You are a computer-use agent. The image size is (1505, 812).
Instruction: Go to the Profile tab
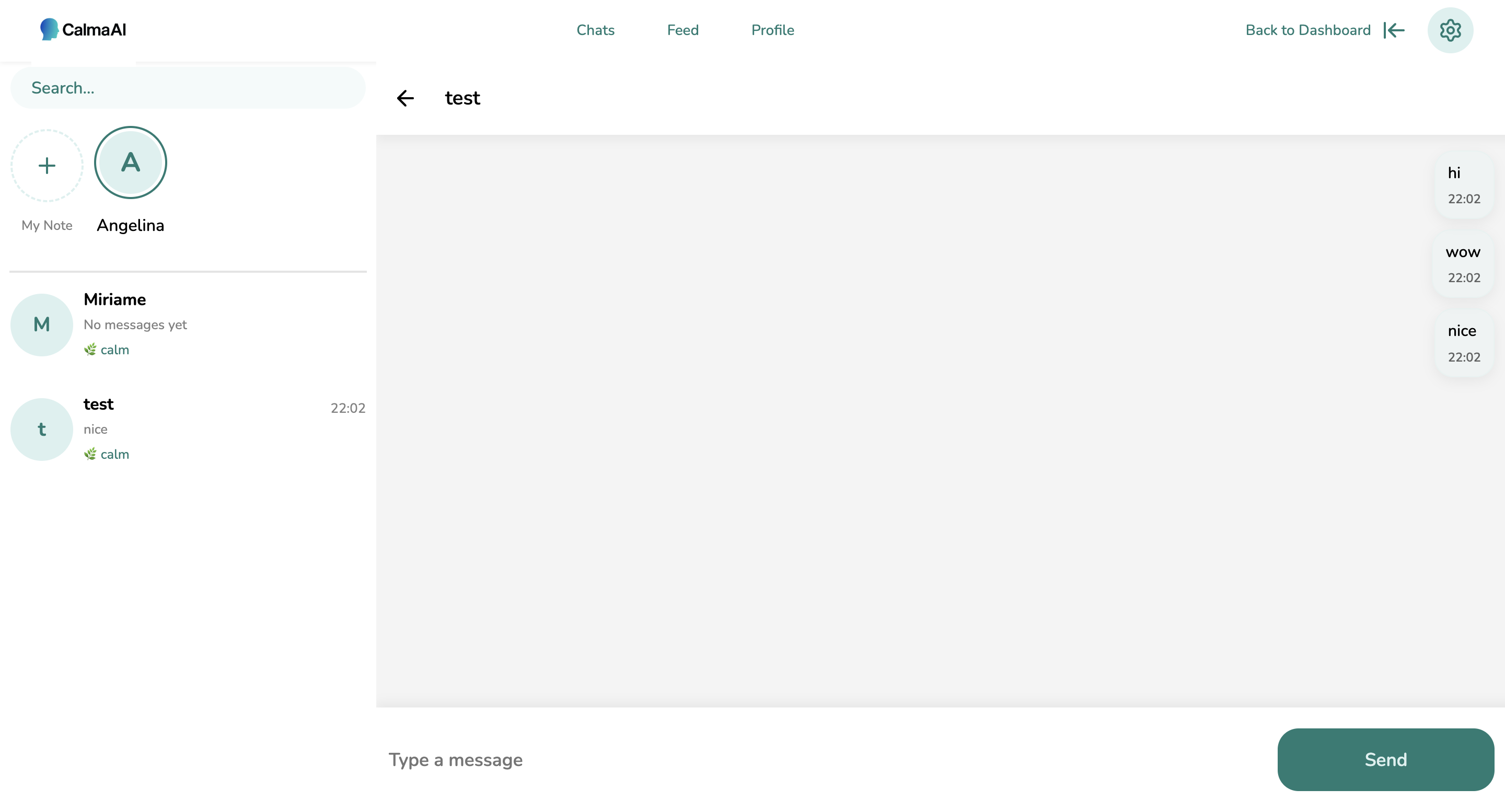coord(772,30)
